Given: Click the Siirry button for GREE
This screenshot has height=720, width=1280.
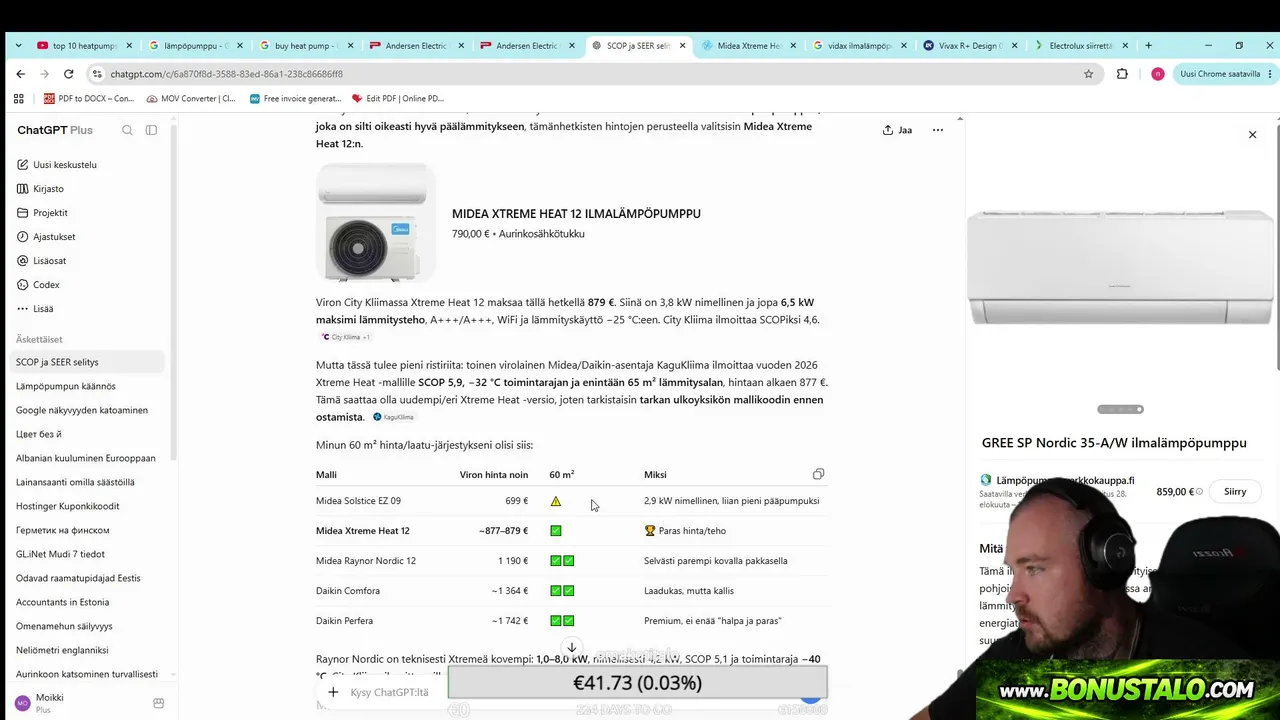Looking at the screenshot, I should 1235,492.
